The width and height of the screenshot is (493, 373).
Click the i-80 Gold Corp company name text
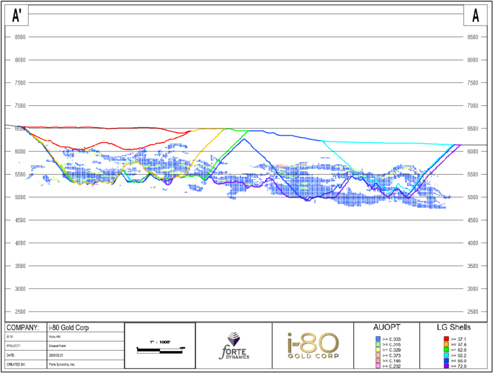pos(69,328)
